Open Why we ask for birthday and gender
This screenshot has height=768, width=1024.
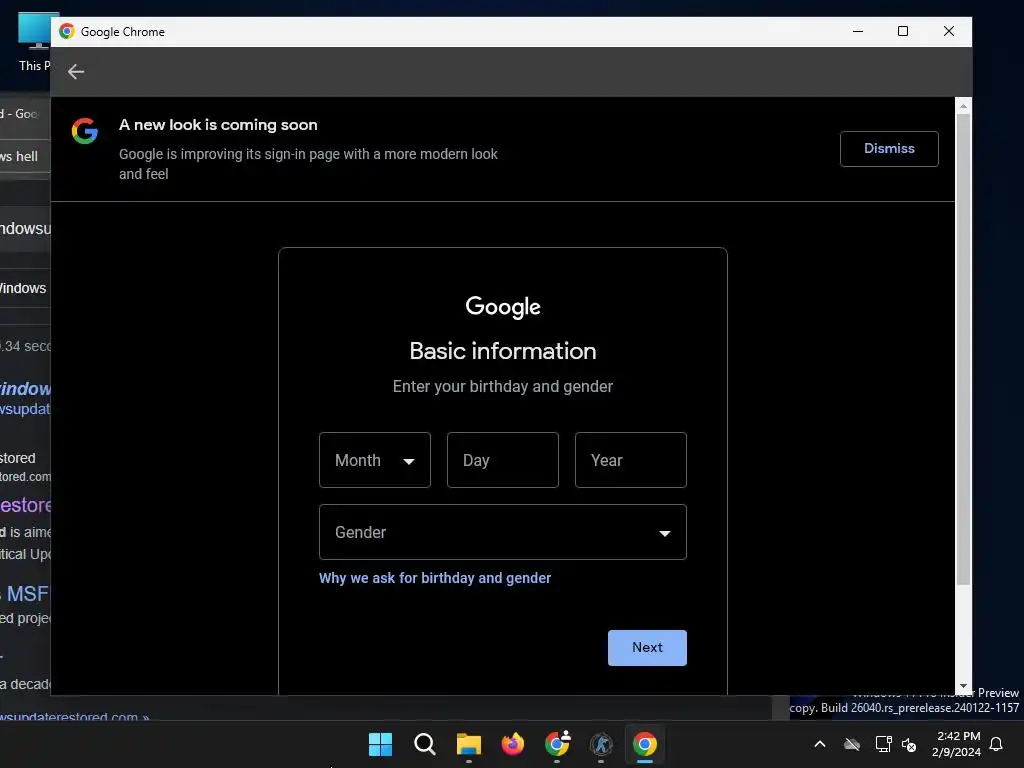pyautogui.click(x=435, y=578)
